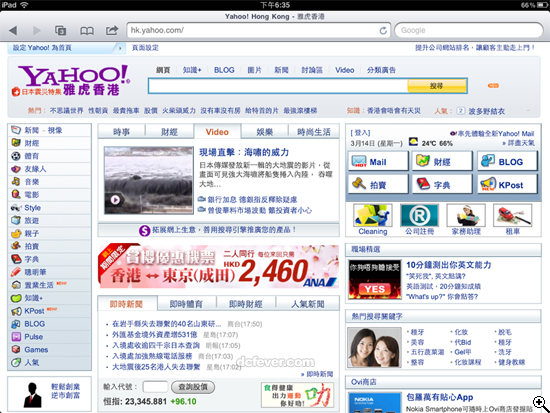Image resolution: width=550 pixels, height=413 pixels.
Task: Open the 財經 button in right panel
Action: tap(442, 161)
